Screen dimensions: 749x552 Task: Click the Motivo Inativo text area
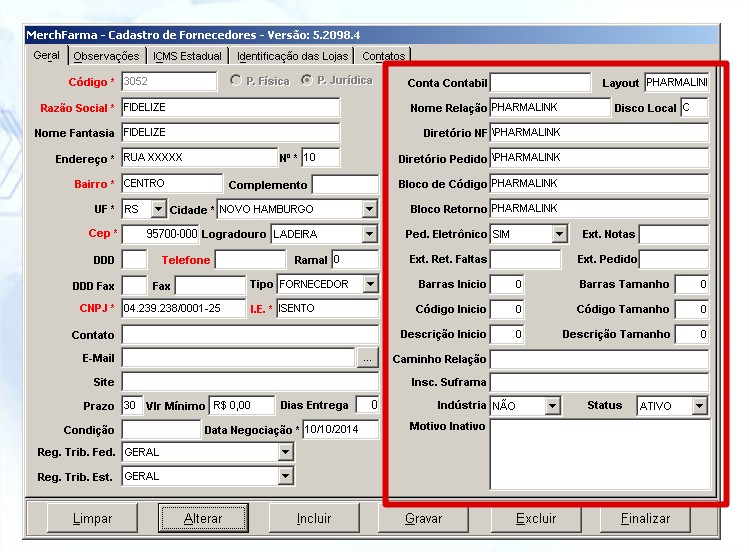pyautogui.click(x=600, y=454)
